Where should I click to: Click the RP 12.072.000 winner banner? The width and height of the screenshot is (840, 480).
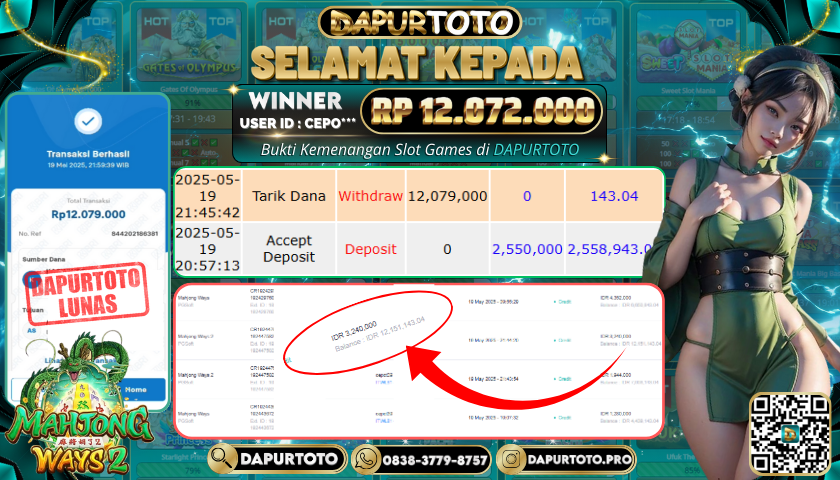point(482,111)
